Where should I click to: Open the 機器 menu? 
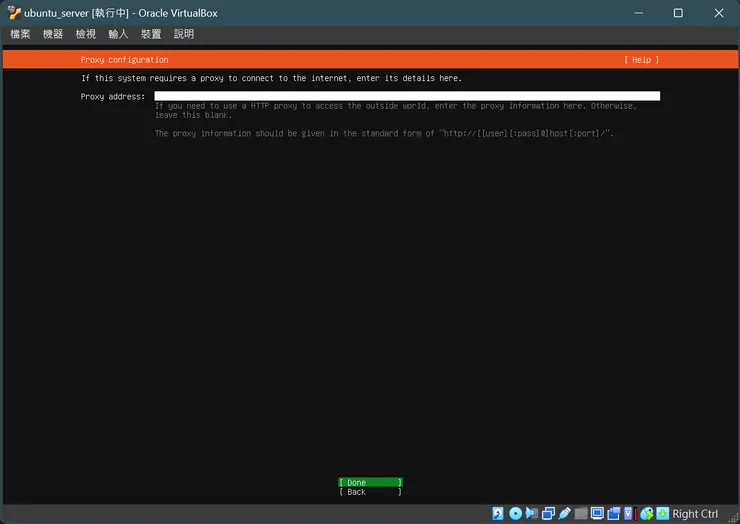[x=53, y=34]
